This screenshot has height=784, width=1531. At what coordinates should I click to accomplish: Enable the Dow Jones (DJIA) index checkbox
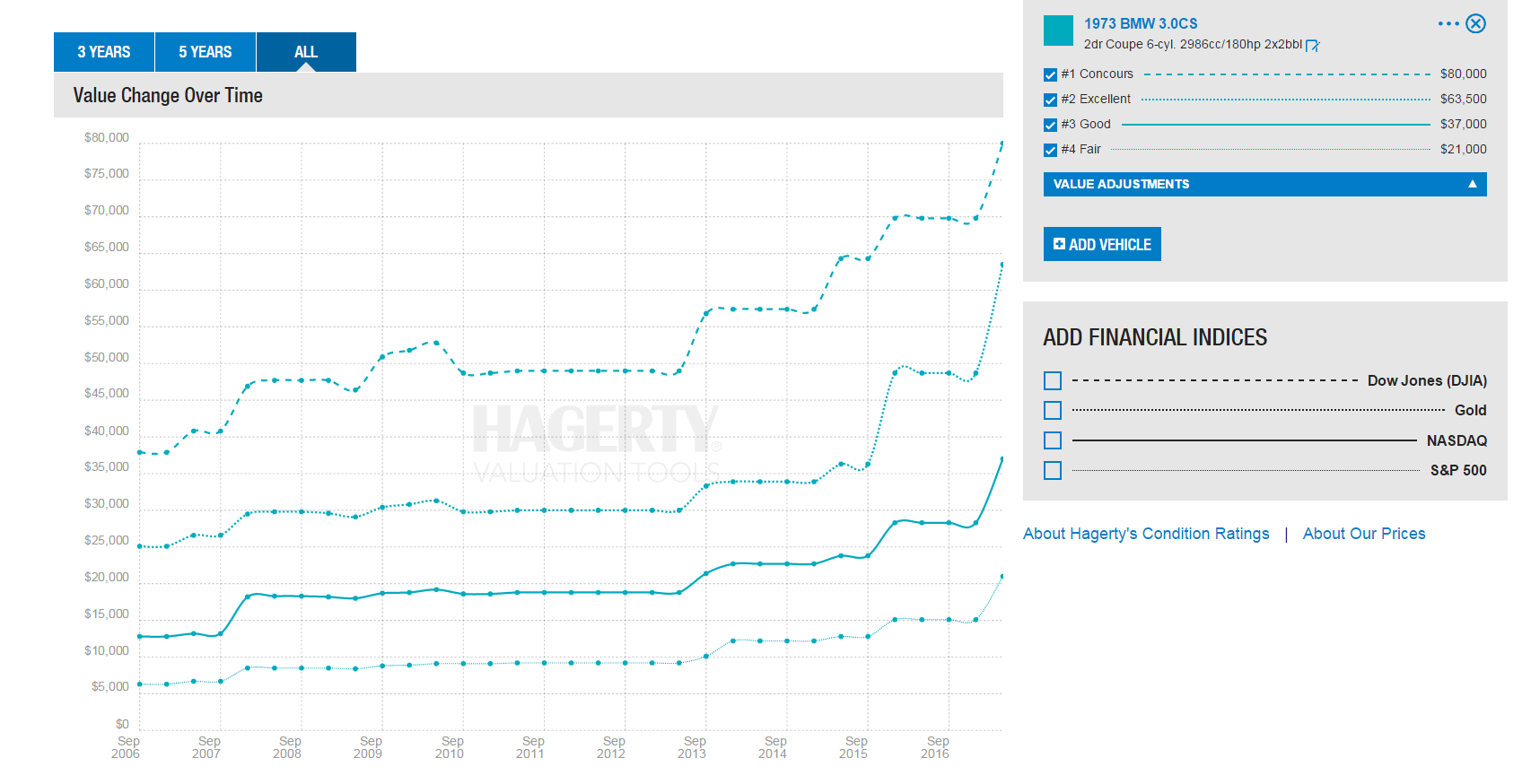pos(1053,381)
